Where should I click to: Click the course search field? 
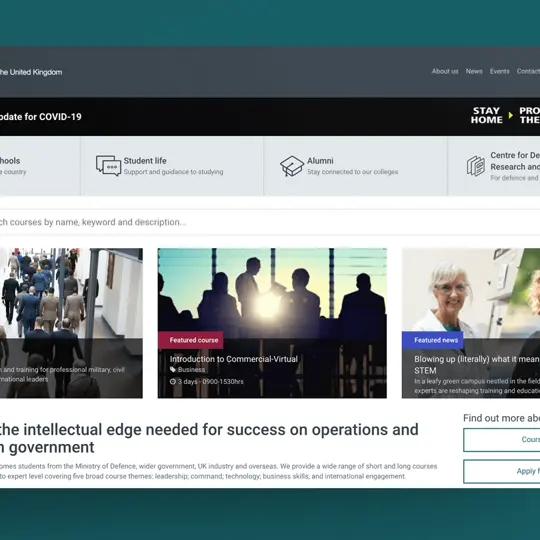click(270, 222)
